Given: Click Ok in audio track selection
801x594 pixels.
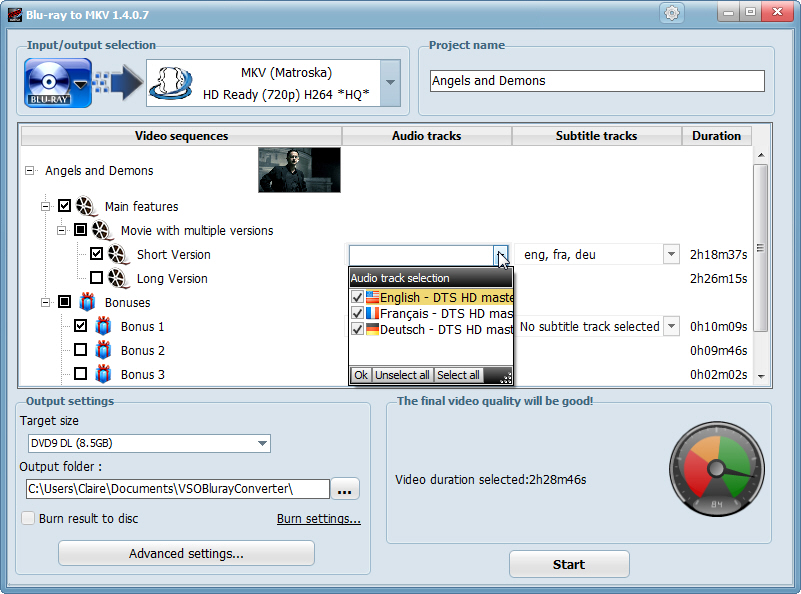Looking at the screenshot, I should click(x=361, y=375).
